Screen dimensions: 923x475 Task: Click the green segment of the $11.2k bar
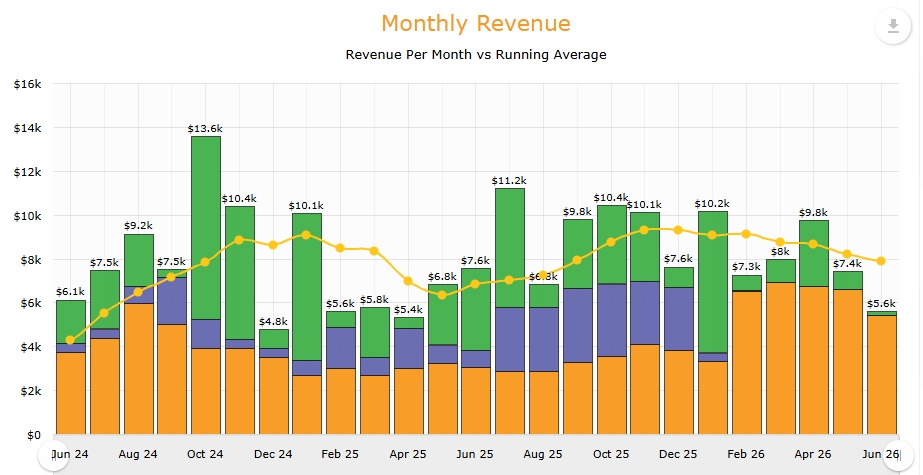[510, 248]
